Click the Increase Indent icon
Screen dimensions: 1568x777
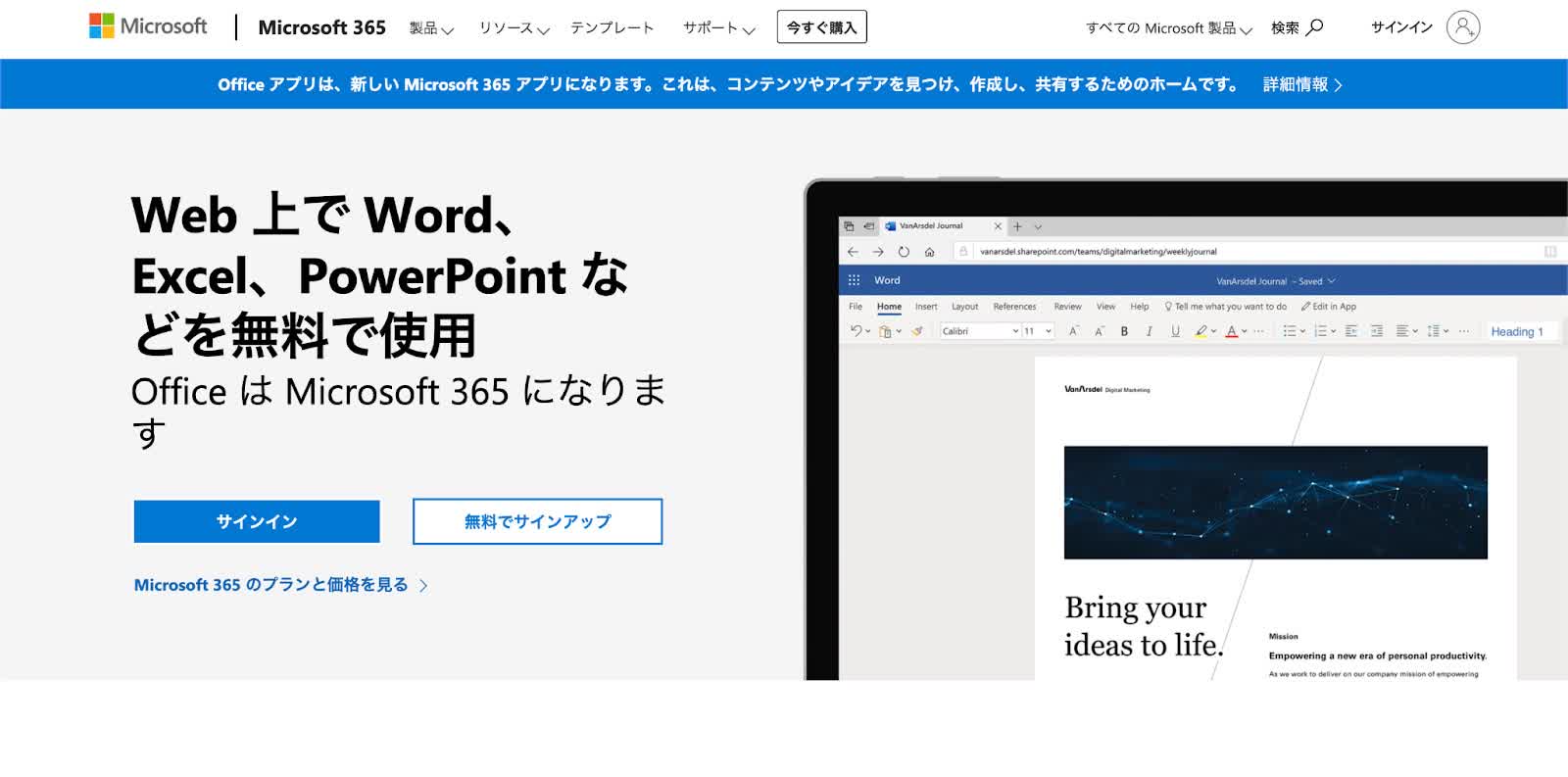pos(1377,331)
